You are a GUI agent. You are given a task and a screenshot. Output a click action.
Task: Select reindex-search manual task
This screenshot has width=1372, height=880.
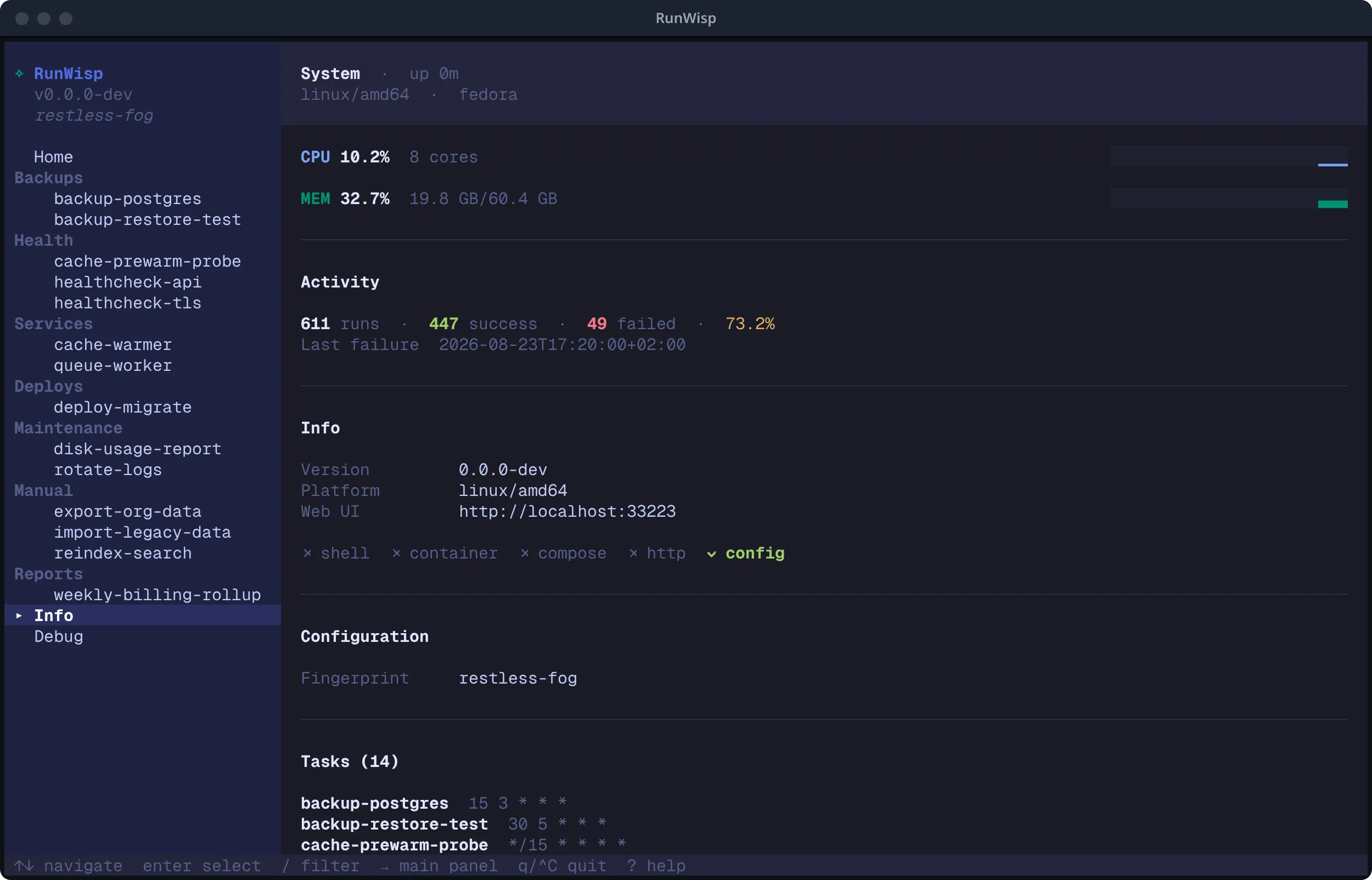point(122,553)
